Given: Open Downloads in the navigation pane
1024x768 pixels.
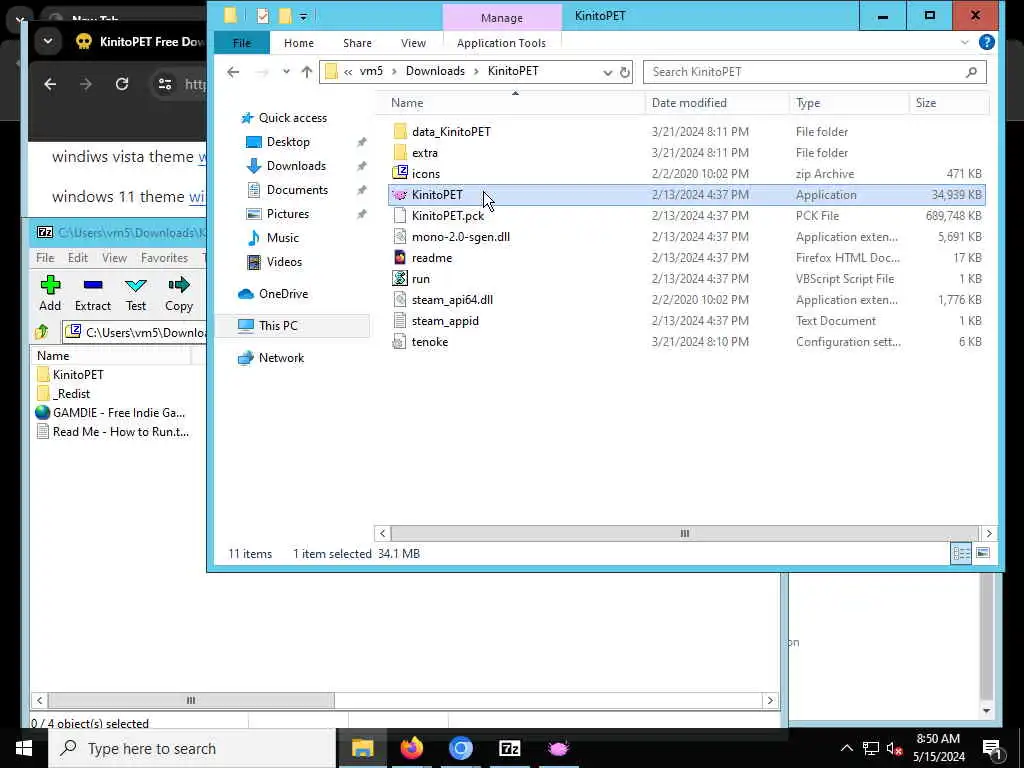Looking at the screenshot, I should click(x=296, y=166).
